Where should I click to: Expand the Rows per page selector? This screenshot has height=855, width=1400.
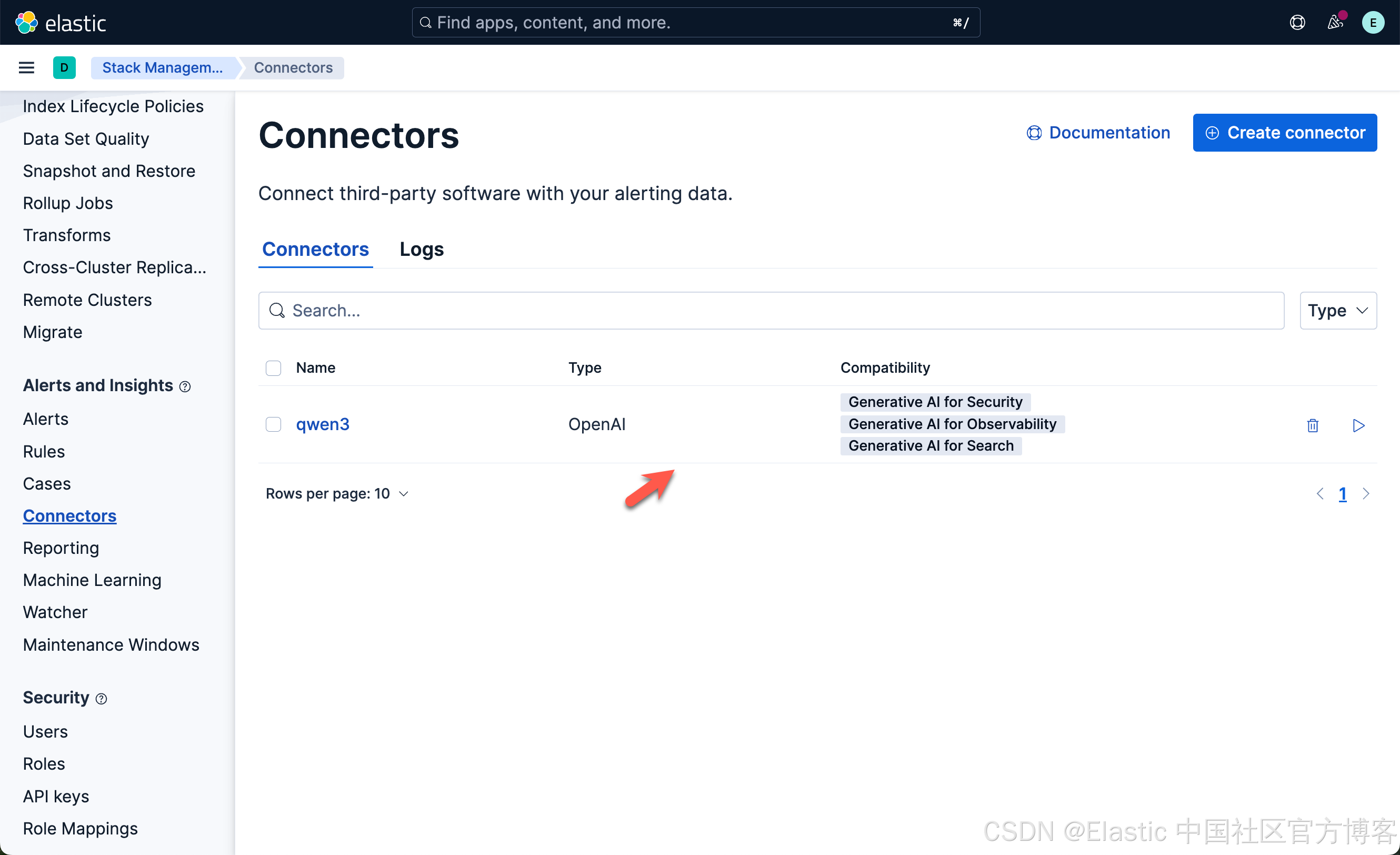coord(337,493)
